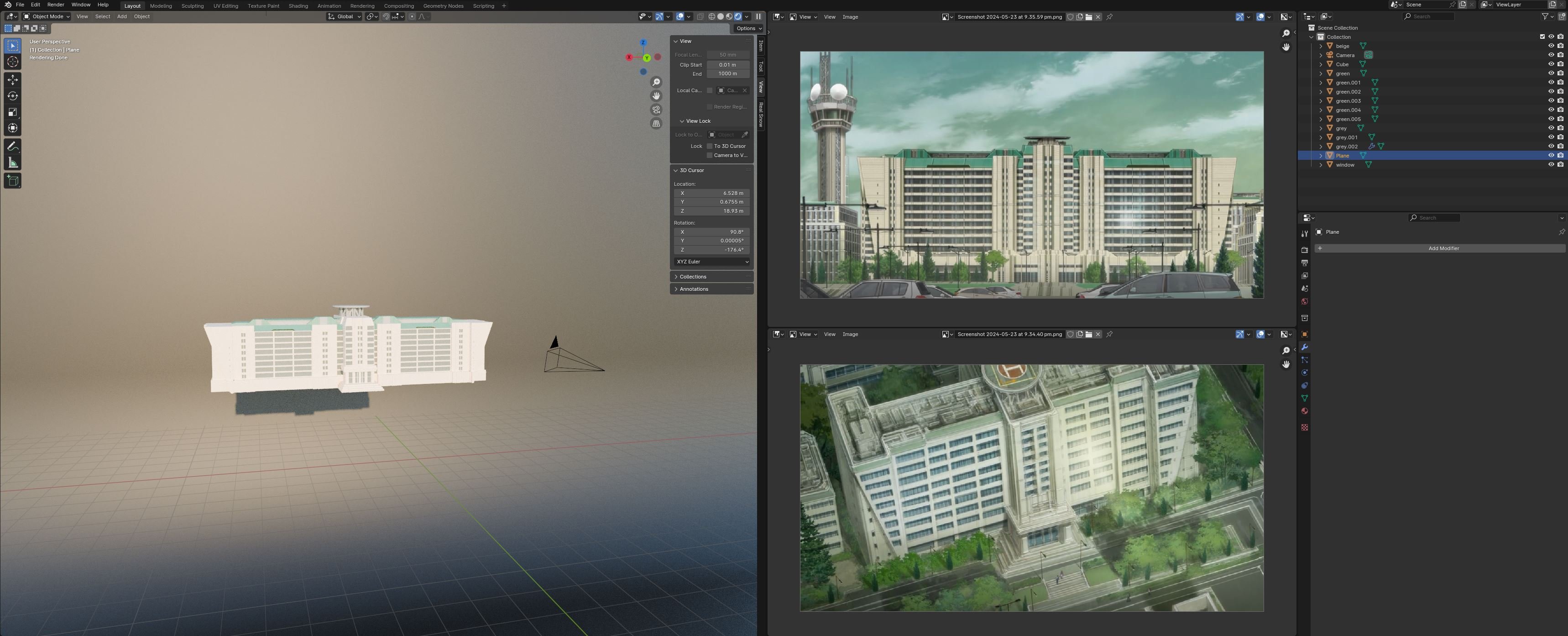Open the Modifiers properties tab

coord(1304,347)
